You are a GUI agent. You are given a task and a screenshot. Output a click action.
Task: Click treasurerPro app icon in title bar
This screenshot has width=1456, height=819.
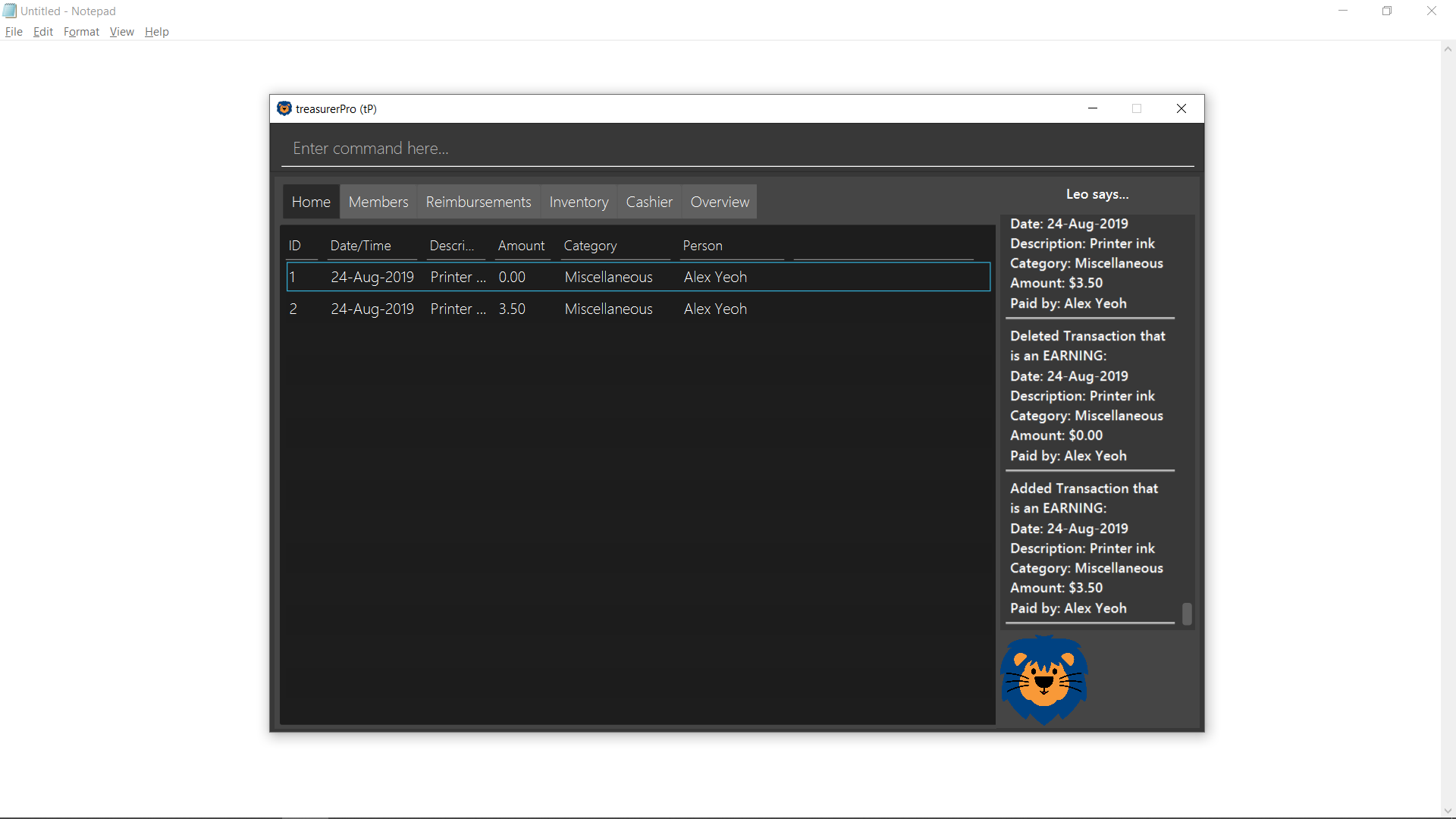(284, 108)
